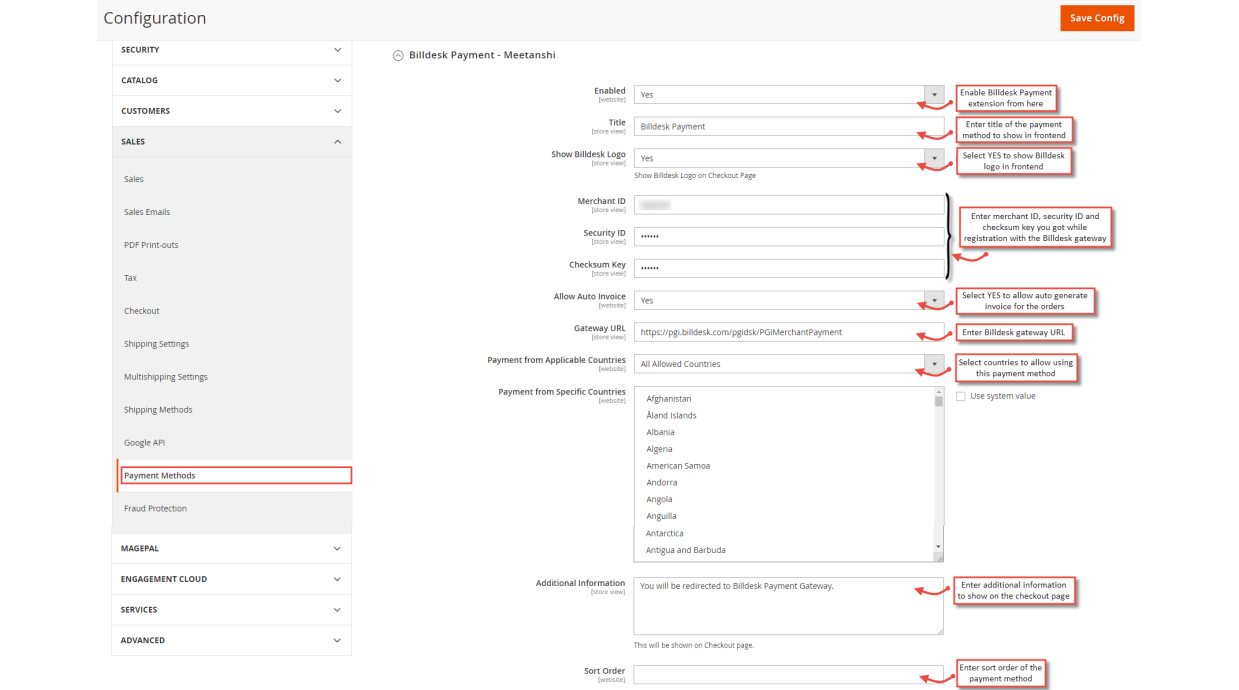Open Payment from Applicable Countries dropdown
Viewport: 1239px width, 690px height.
pyautogui.click(x=788, y=364)
